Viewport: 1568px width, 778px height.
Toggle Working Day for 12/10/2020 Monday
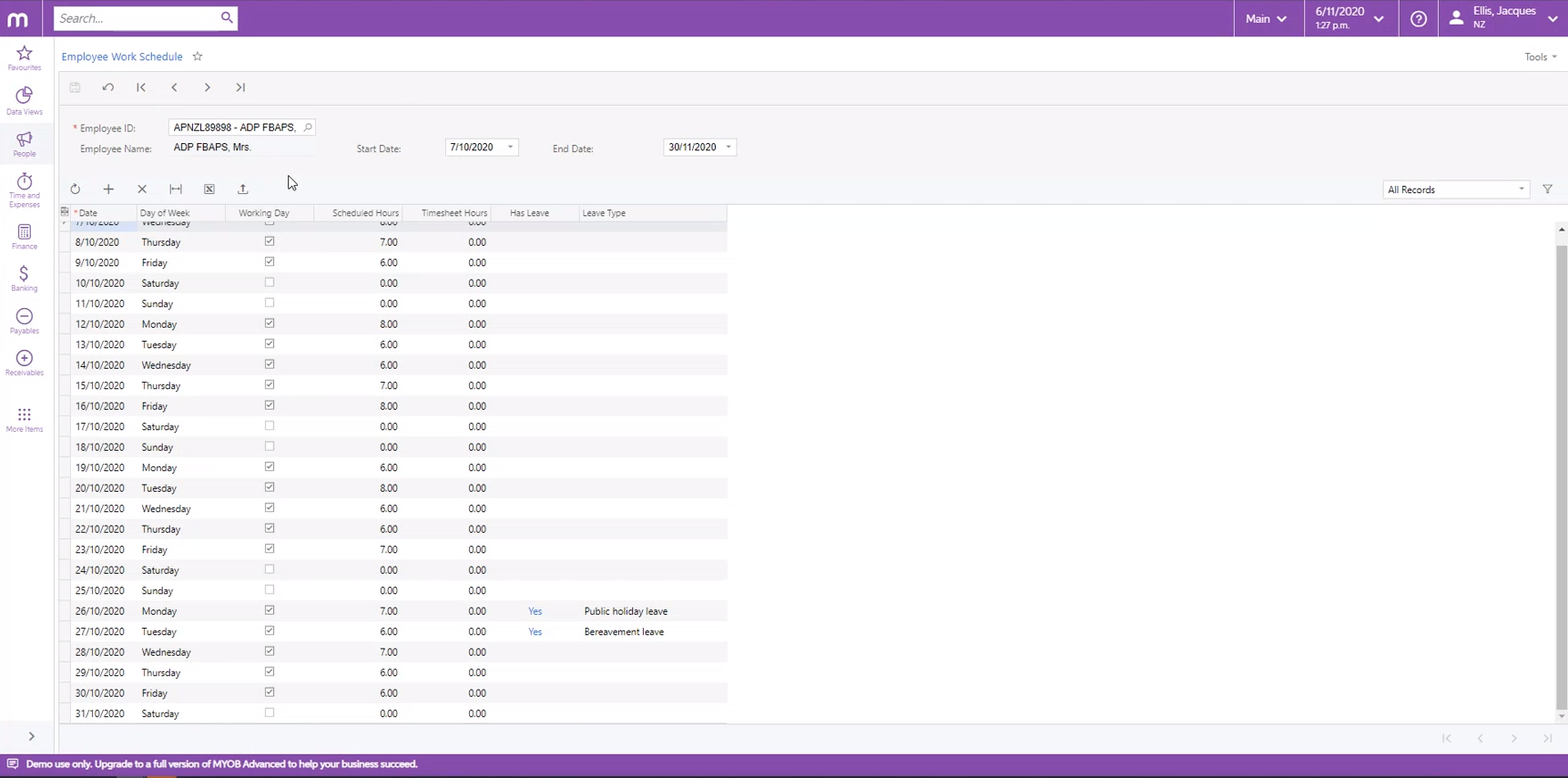(270, 323)
